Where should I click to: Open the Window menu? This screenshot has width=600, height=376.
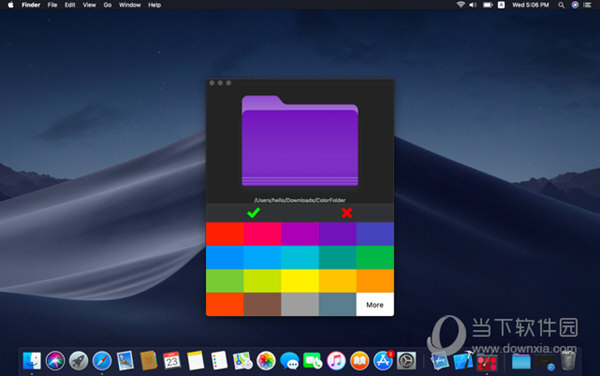click(x=130, y=5)
